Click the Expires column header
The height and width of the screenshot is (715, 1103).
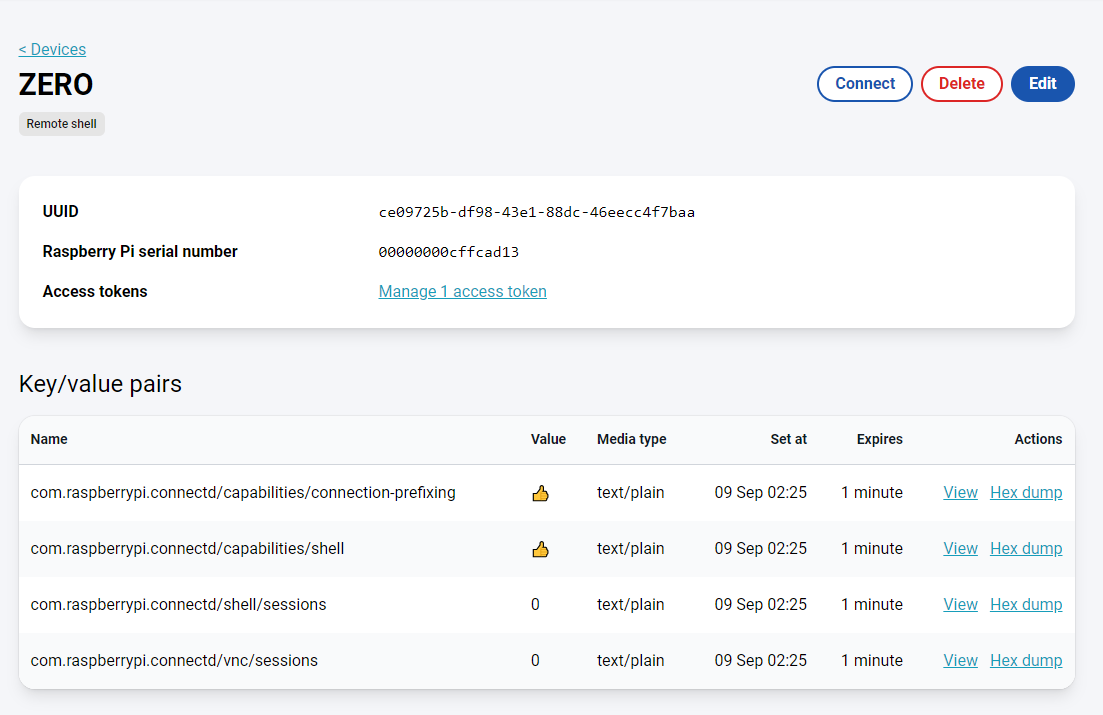click(x=879, y=439)
